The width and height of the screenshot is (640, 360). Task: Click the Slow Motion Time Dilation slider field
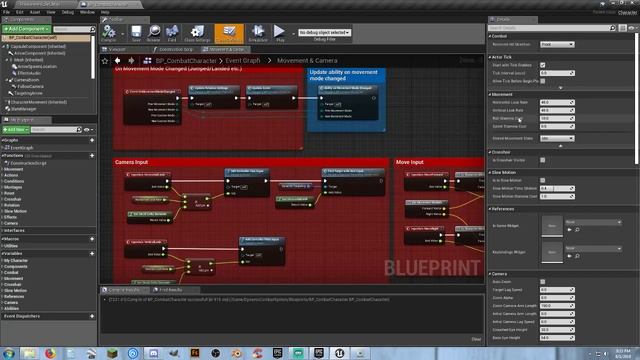[x=557, y=189]
